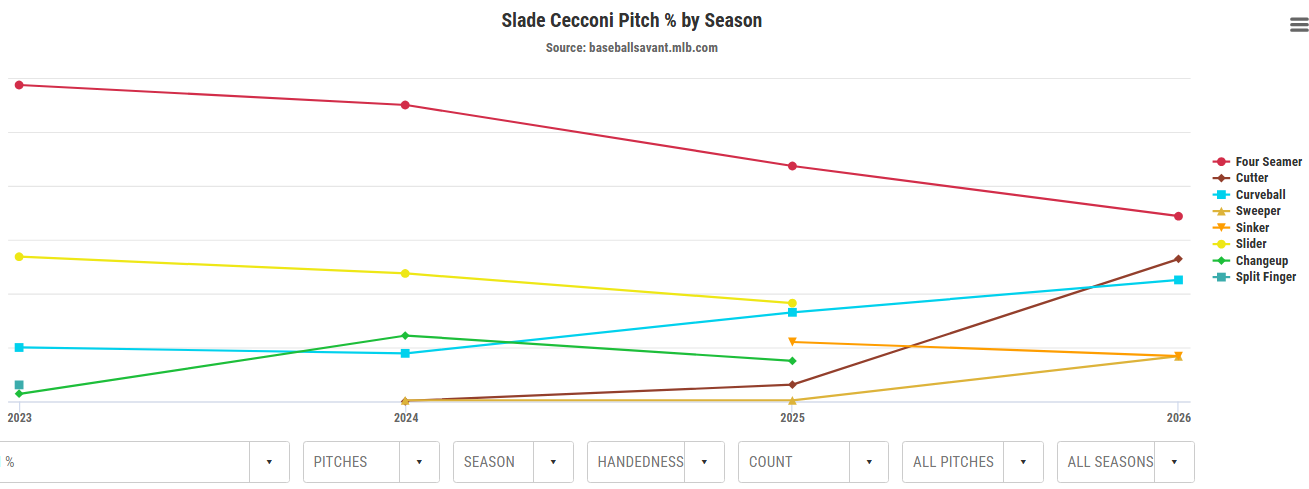
Task: Expand the PITCHES dropdown
Action: click(419, 462)
